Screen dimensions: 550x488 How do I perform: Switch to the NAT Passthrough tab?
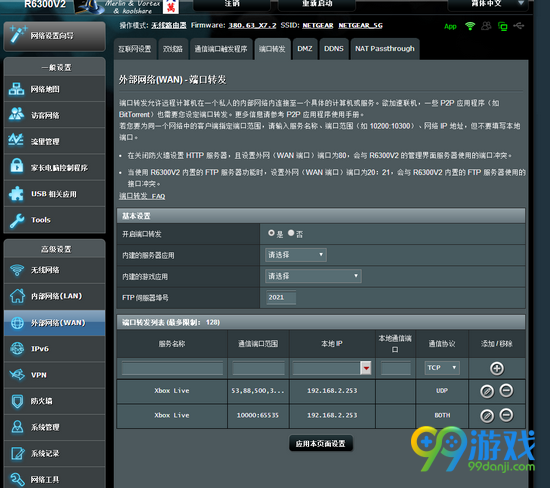[385, 49]
